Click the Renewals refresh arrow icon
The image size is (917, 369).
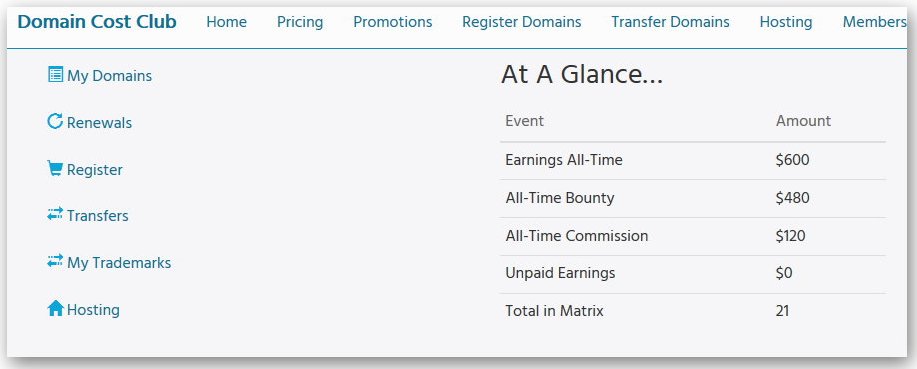coord(55,121)
